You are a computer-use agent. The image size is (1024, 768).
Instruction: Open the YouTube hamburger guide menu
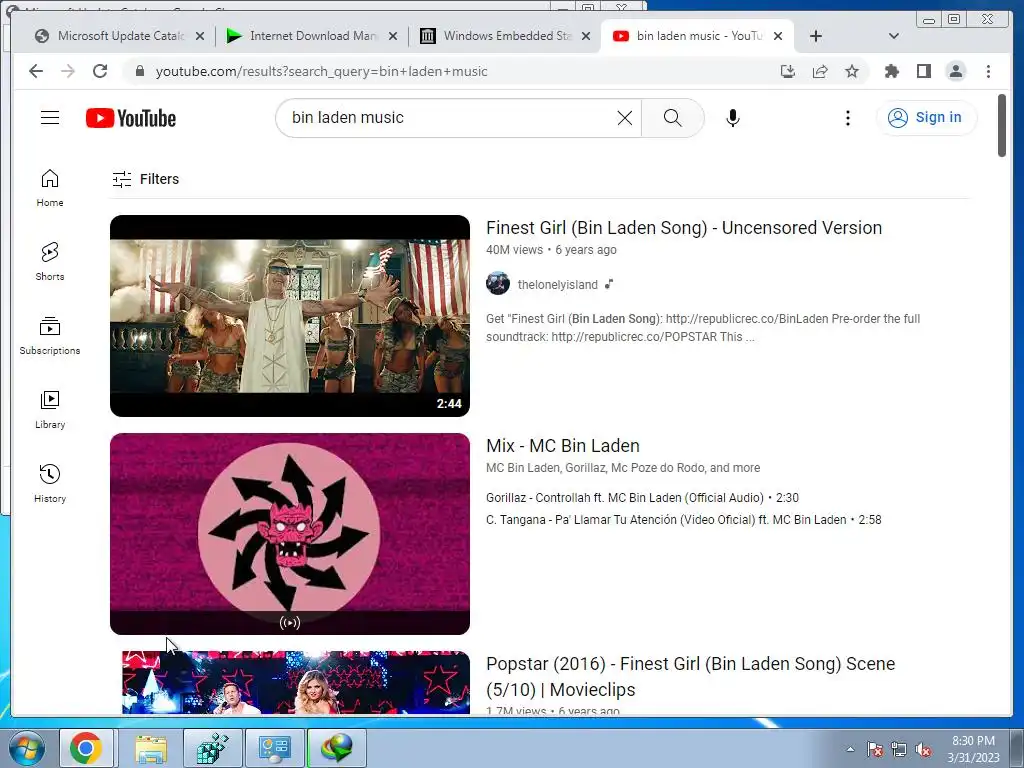click(50, 118)
